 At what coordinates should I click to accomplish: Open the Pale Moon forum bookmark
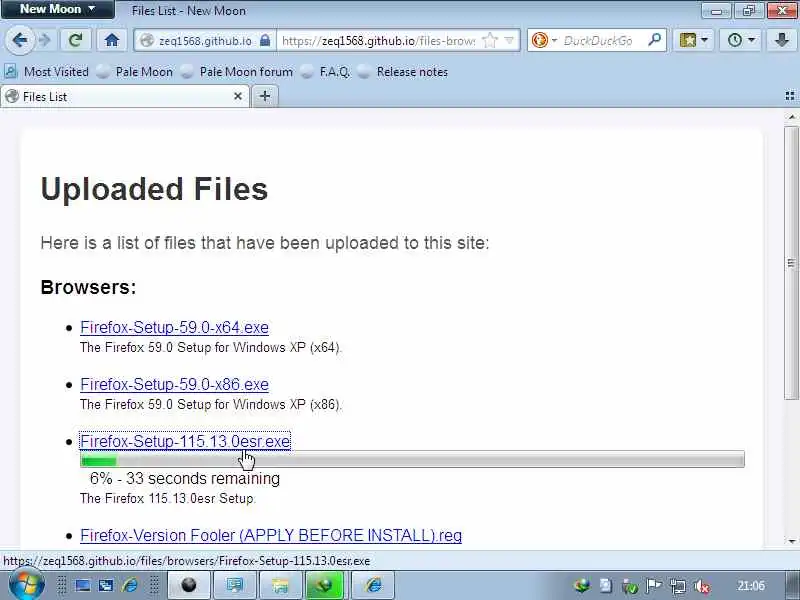point(237,72)
